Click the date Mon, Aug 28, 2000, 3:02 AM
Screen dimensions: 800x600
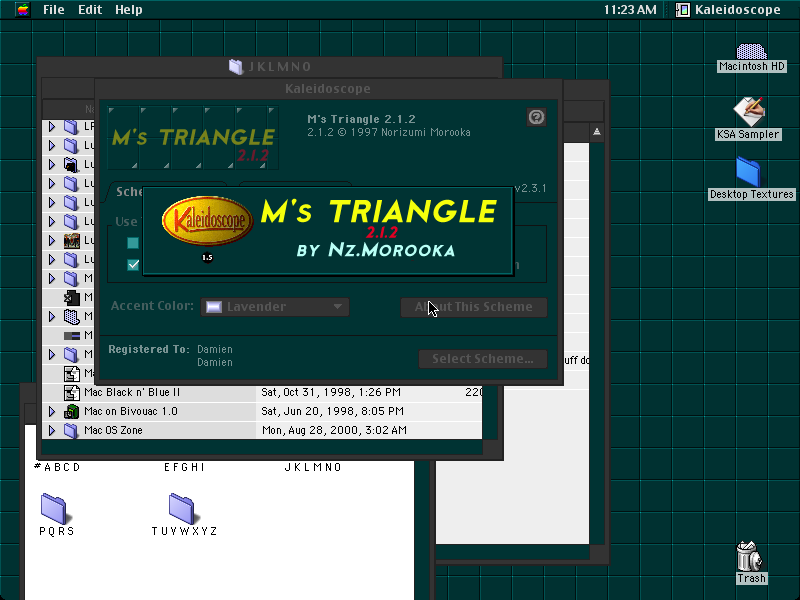pyautogui.click(x=334, y=430)
